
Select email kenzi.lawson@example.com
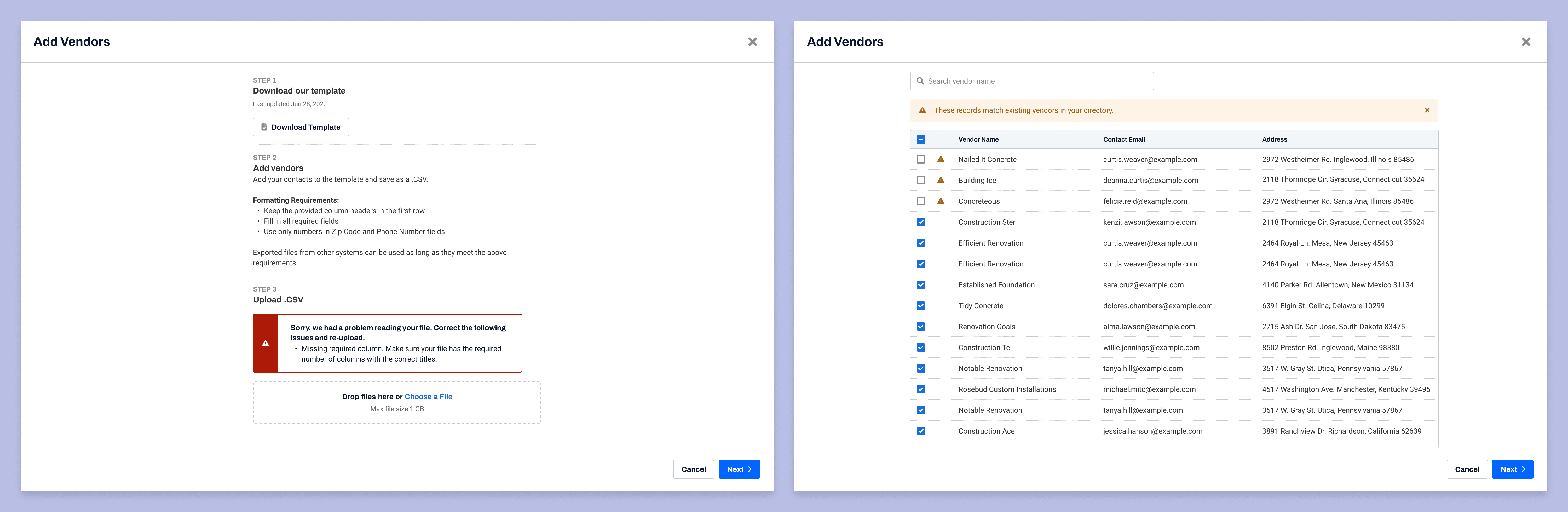pyautogui.click(x=1149, y=222)
